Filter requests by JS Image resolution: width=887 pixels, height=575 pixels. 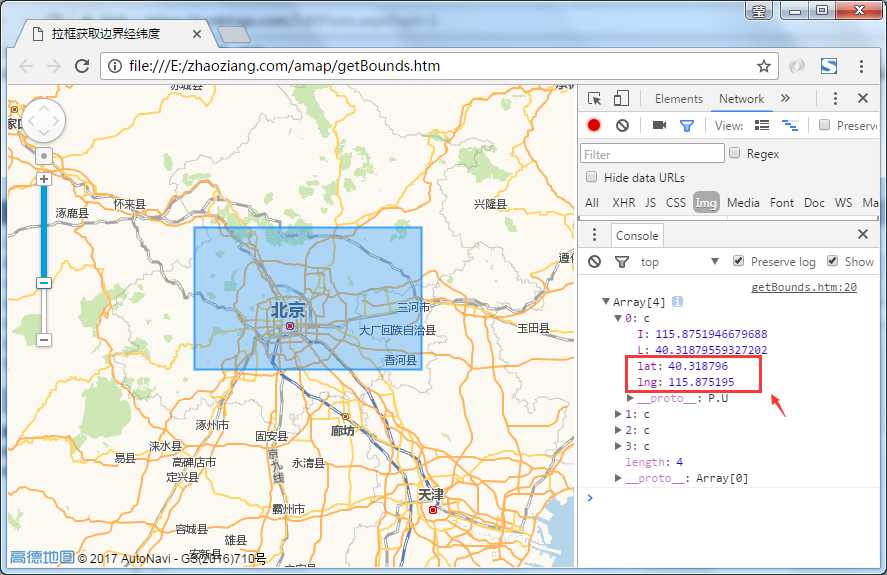[x=651, y=203]
